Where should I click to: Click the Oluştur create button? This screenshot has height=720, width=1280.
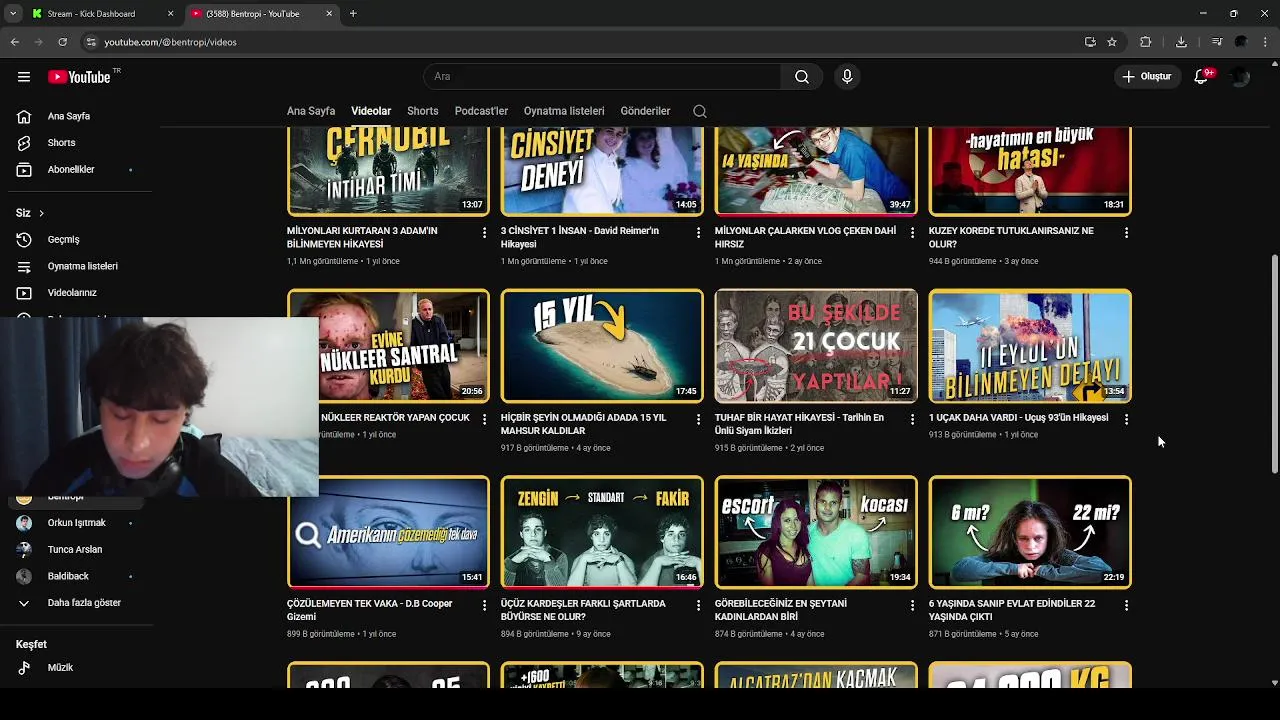coord(1146,77)
